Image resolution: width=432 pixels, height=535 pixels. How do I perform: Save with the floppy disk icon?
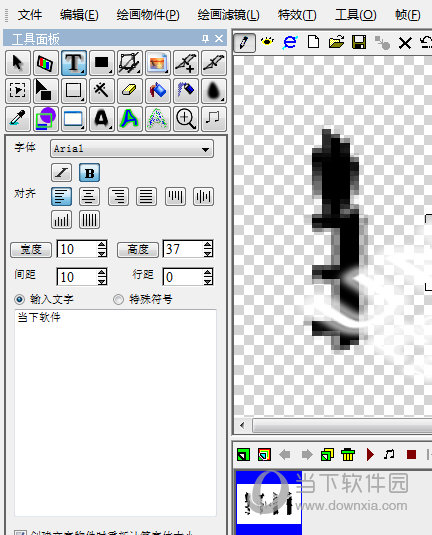pyautogui.click(x=359, y=42)
